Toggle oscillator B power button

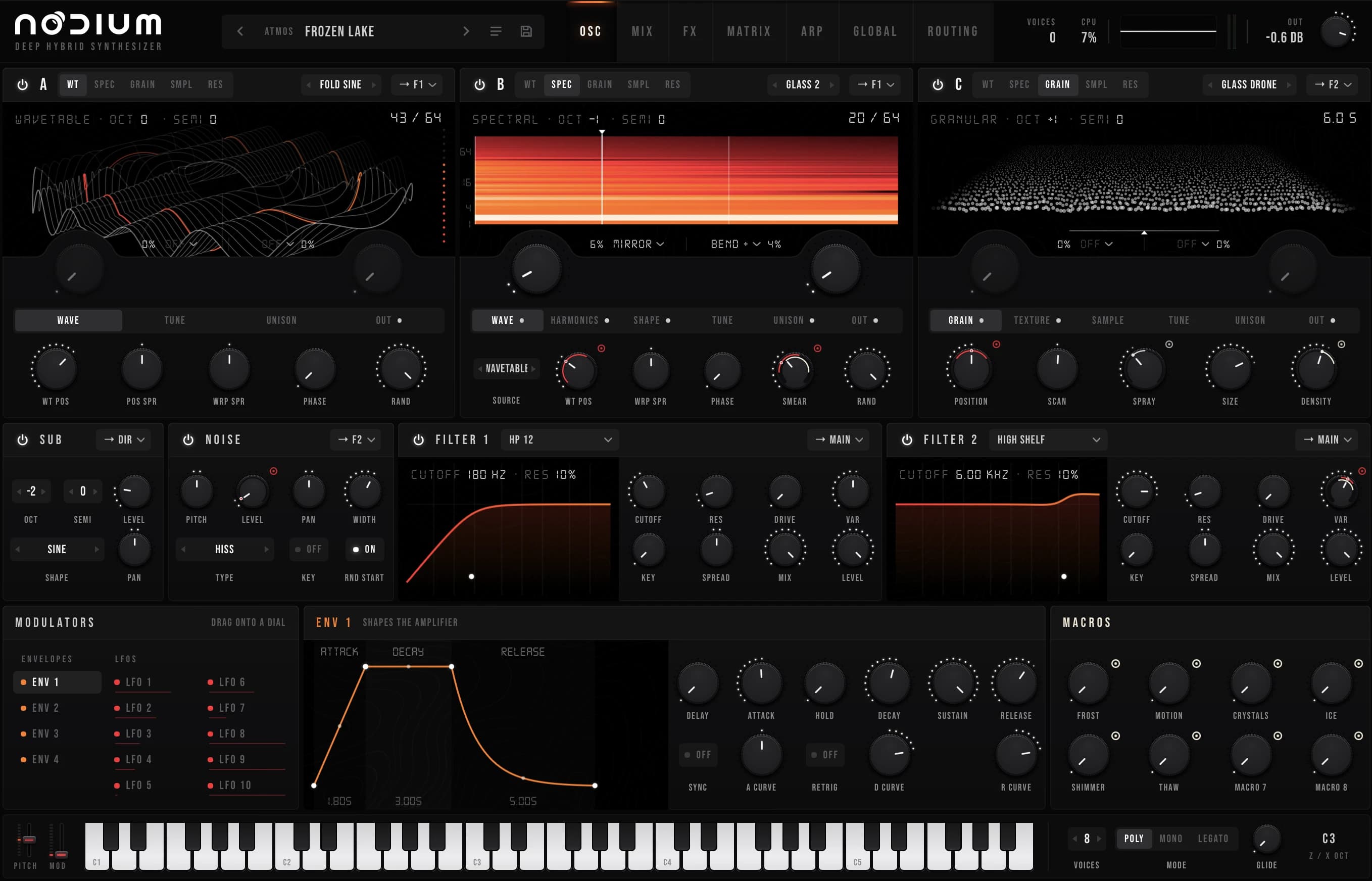pos(480,85)
